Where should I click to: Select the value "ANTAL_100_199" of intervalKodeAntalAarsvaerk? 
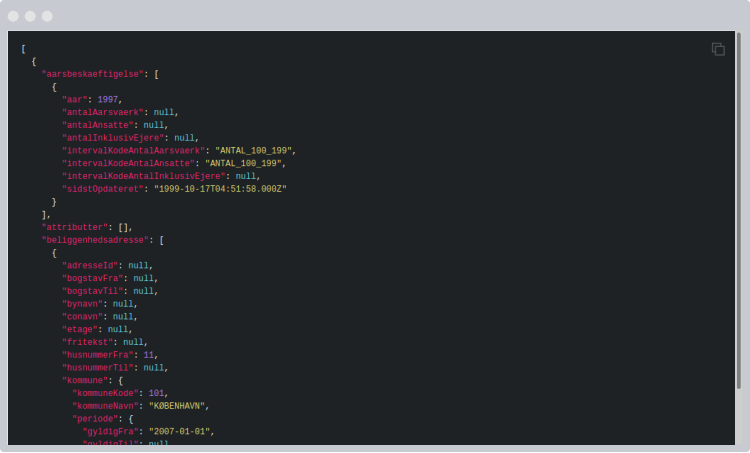click(254, 151)
